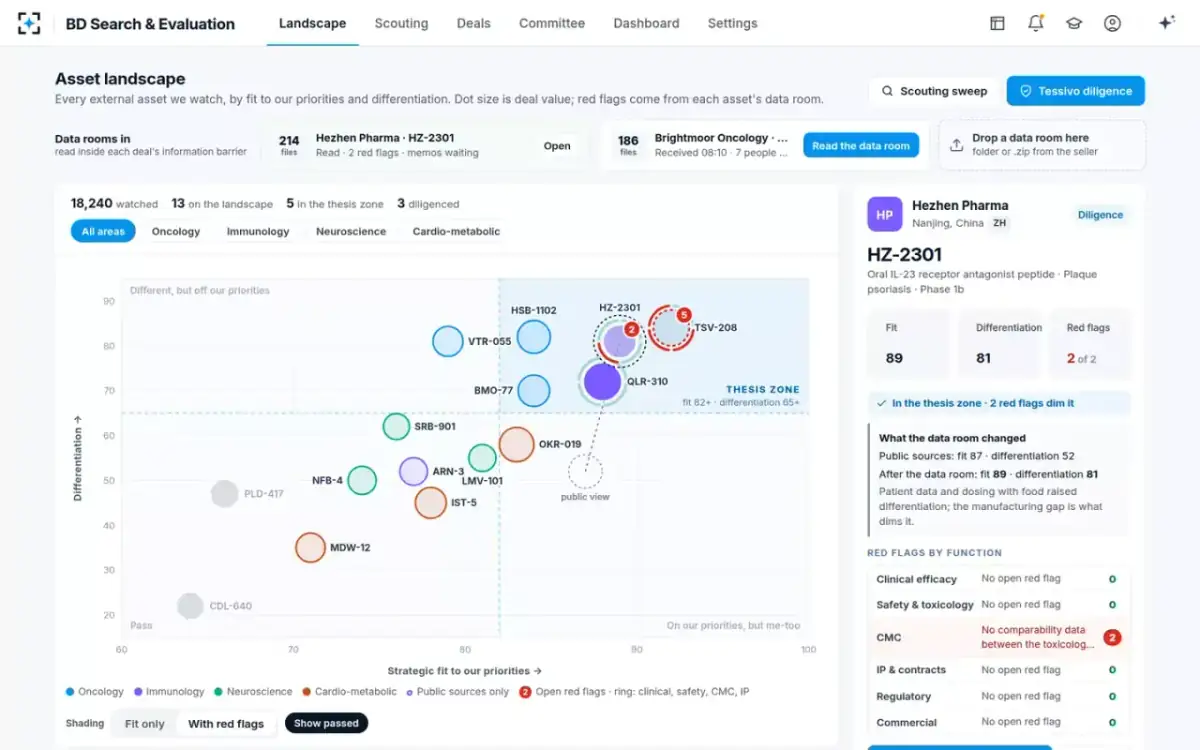Select the MDW-12 bubble

pos(311,547)
